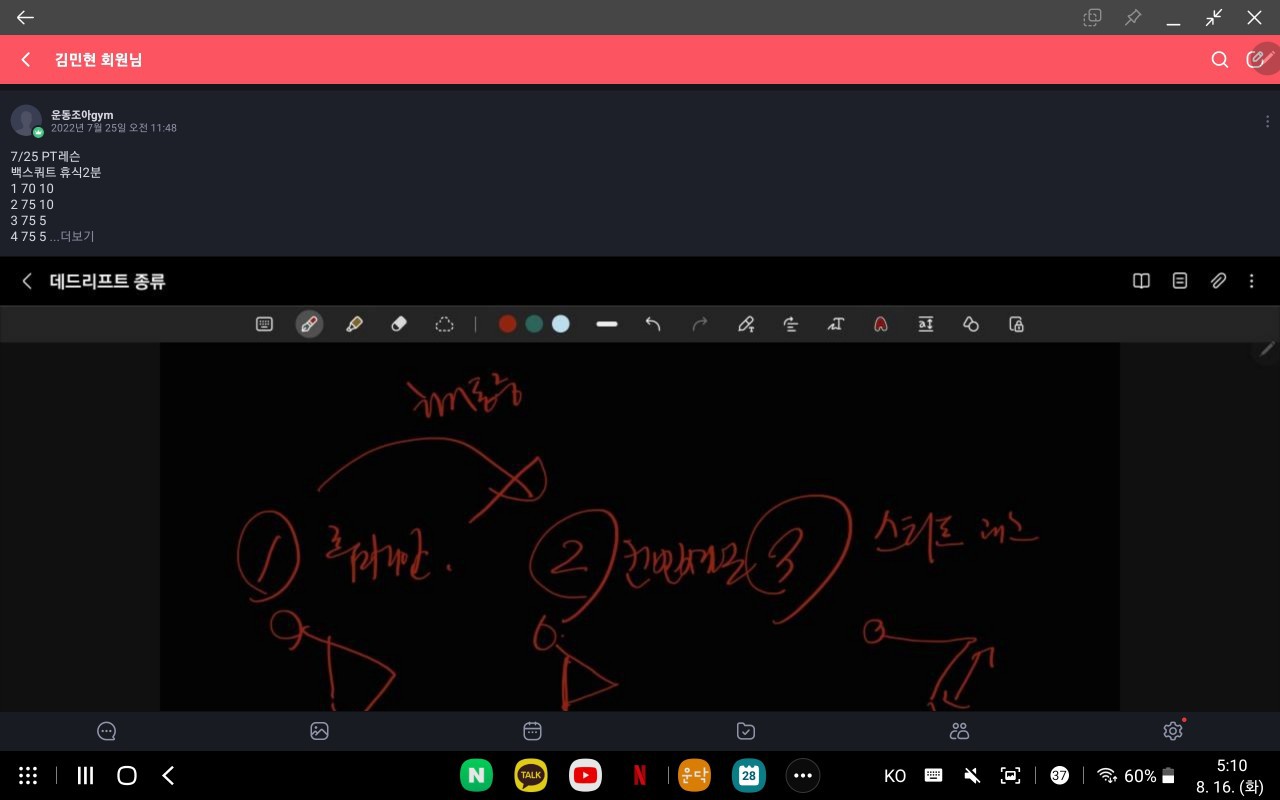This screenshot has height=800, width=1280.
Task: Undo the last stroke
Action: tap(653, 324)
